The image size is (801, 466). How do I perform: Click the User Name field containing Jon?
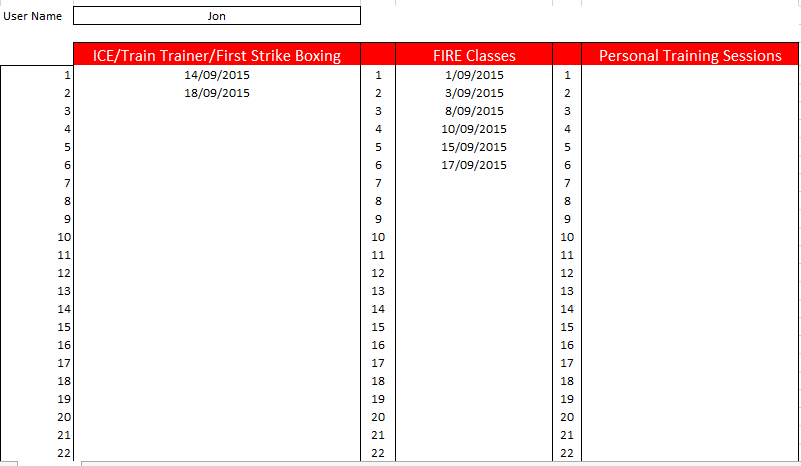pyautogui.click(x=216, y=16)
